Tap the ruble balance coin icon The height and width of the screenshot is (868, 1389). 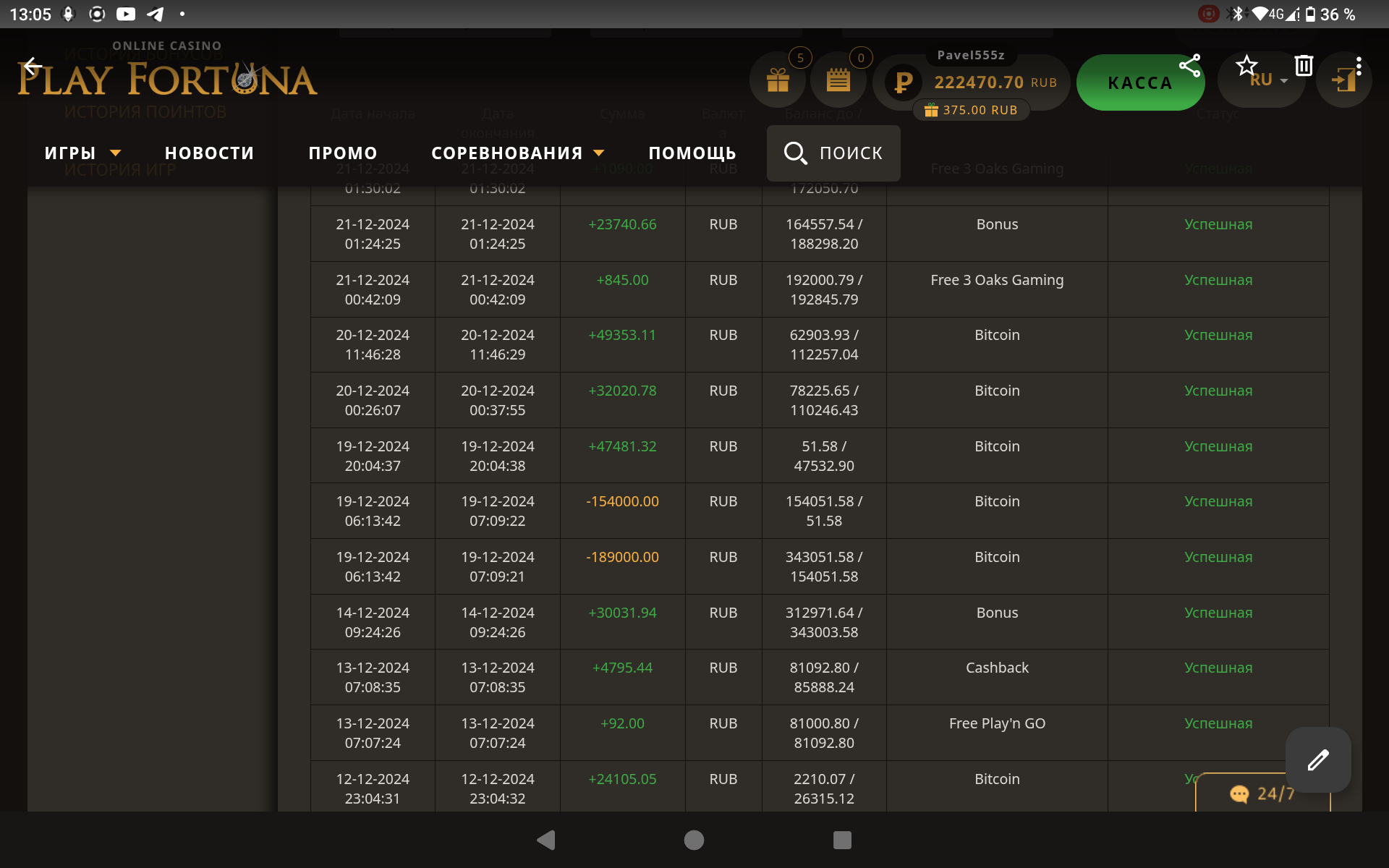tap(903, 82)
